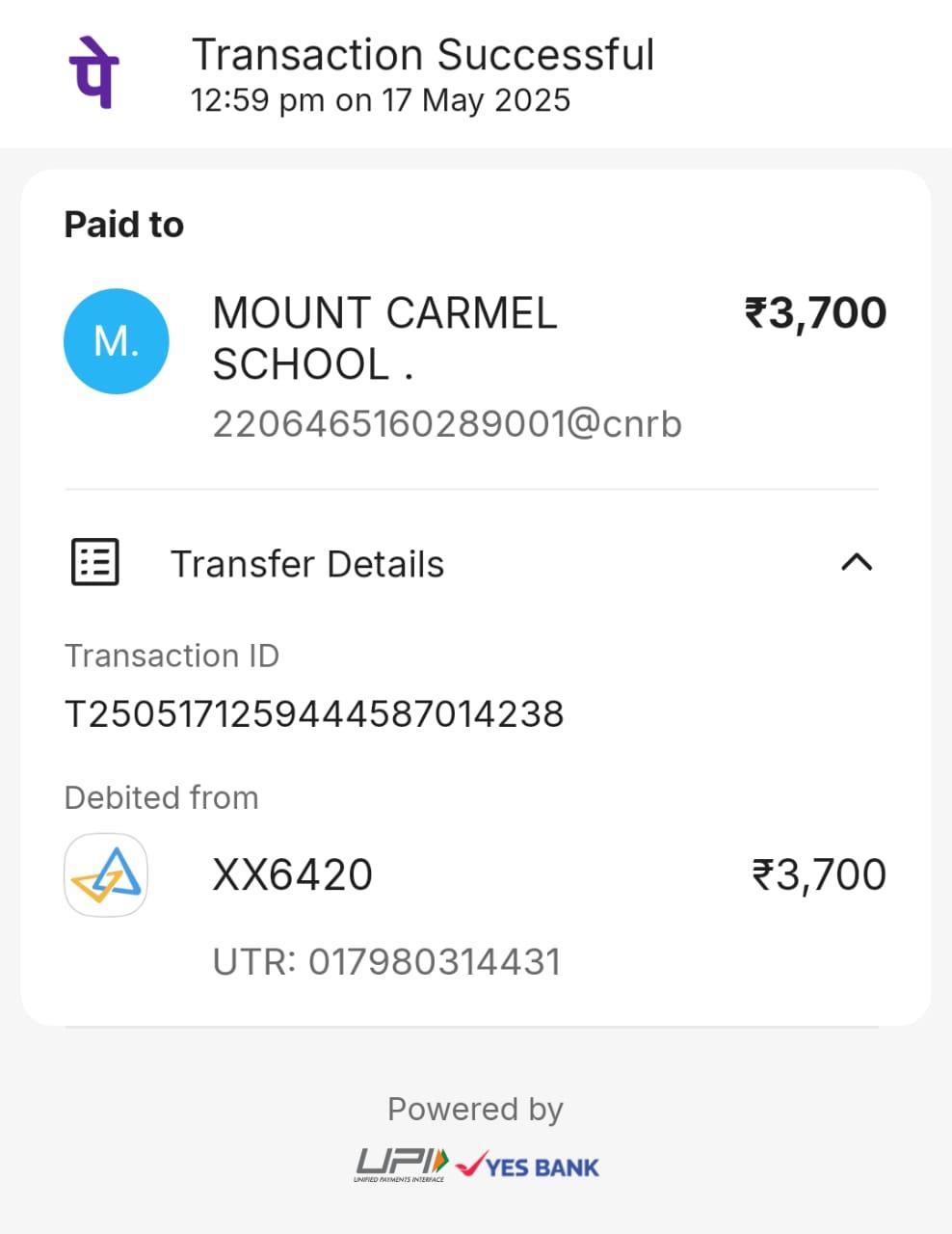
Task: Tap the bold ₹3,700 paid amount
Action: click(x=815, y=313)
